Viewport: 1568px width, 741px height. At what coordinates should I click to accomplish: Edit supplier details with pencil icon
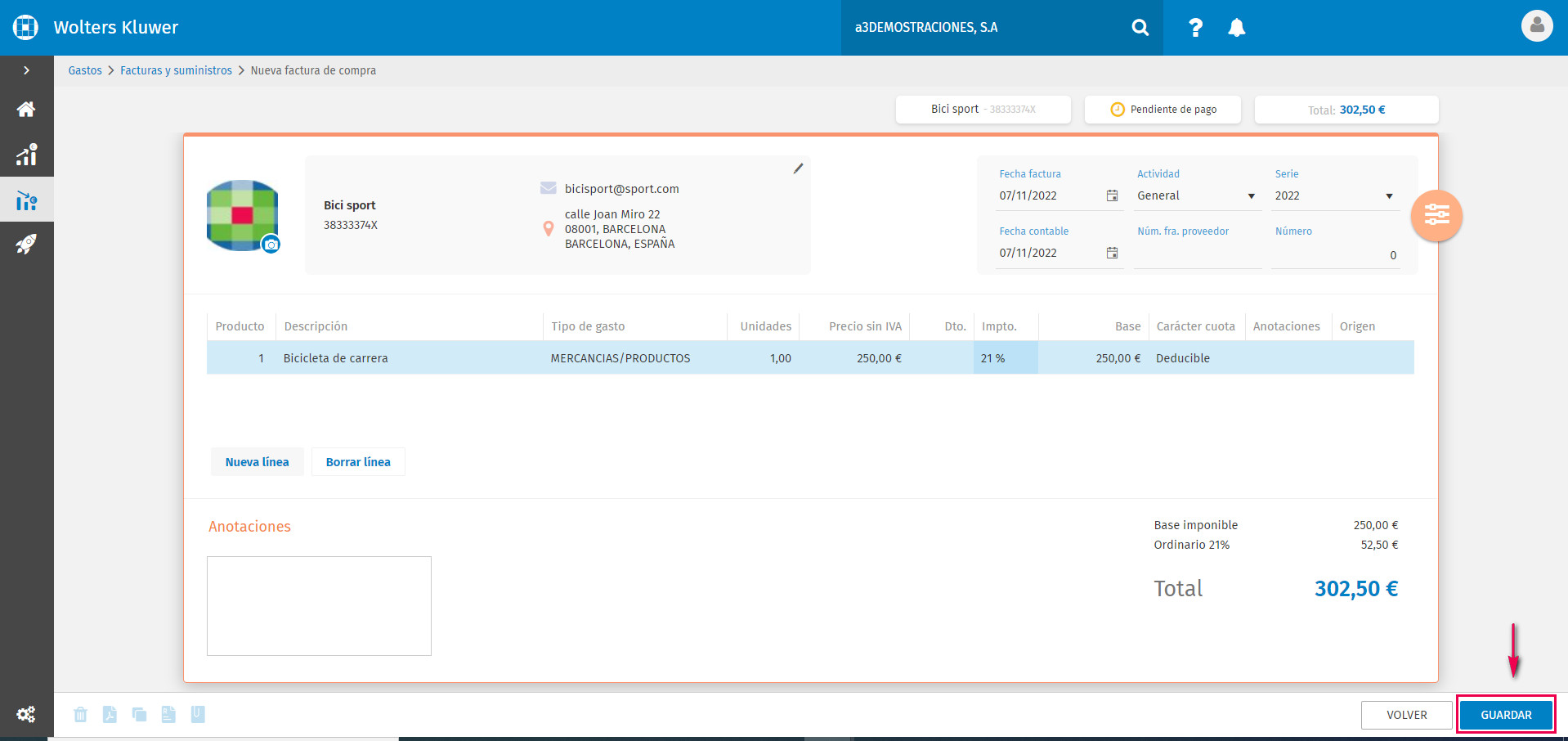point(798,168)
